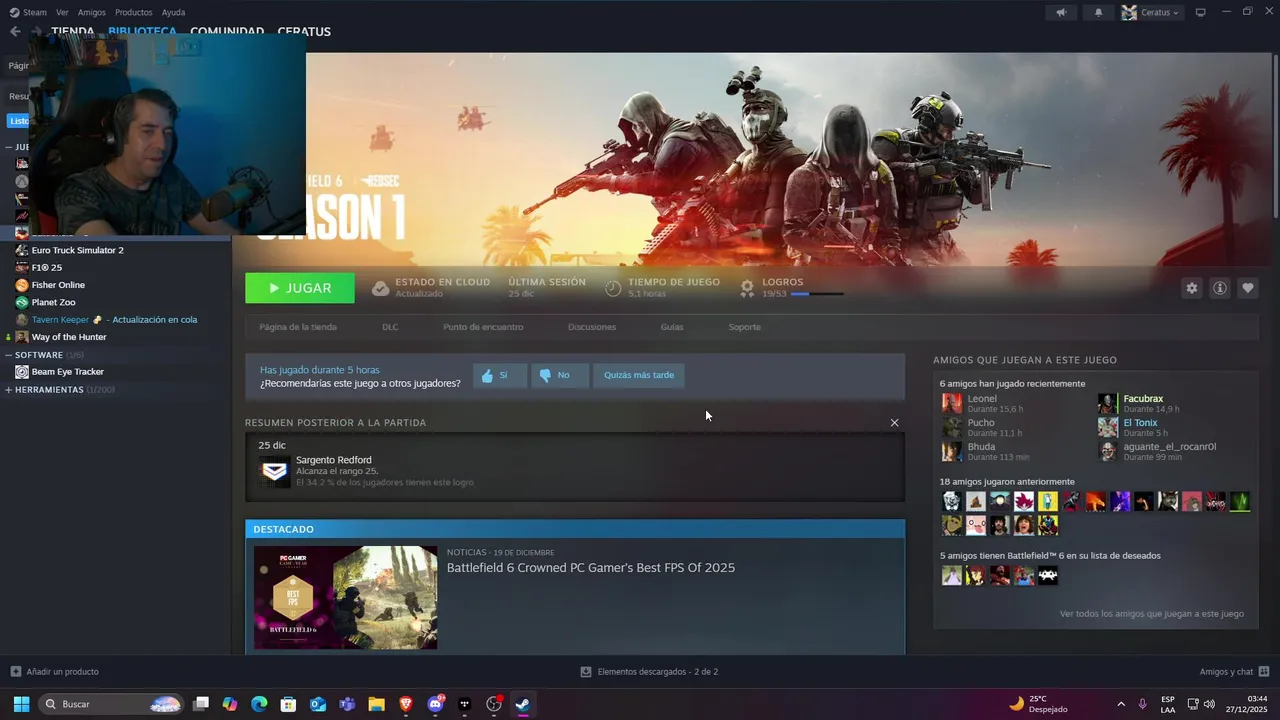Image resolution: width=1280 pixels, height=720 pixels.
Task: Click the LOGROS 19/53 progress bar
Action: point(817,294)
